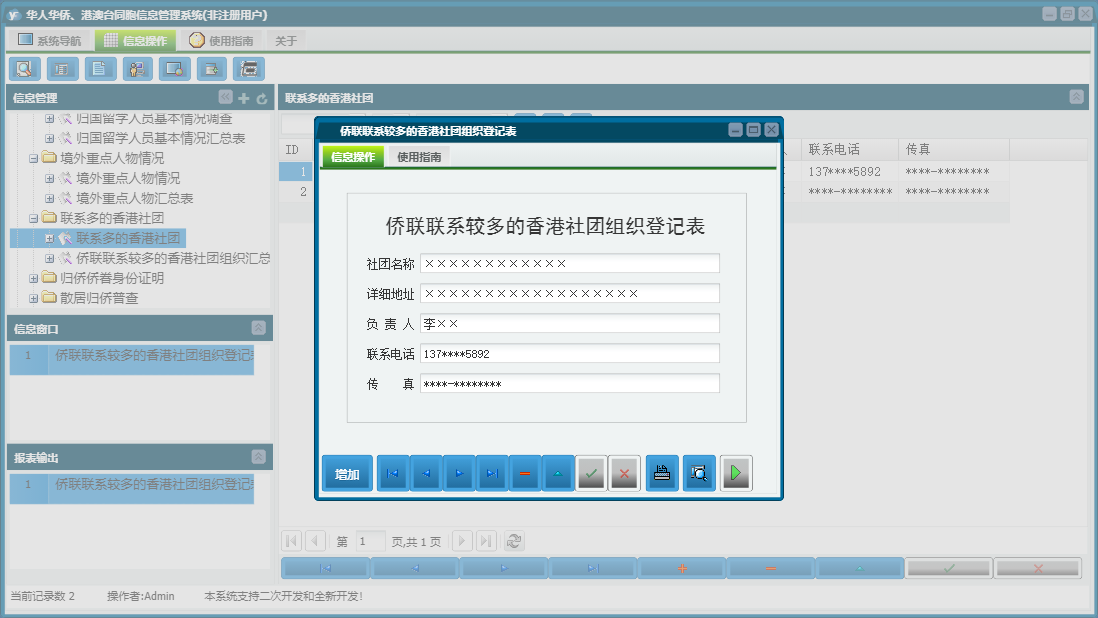Screen dimensions: 1098x618
Task: Click the plus icon in 信息管理 header
Action: pos(244,99)
